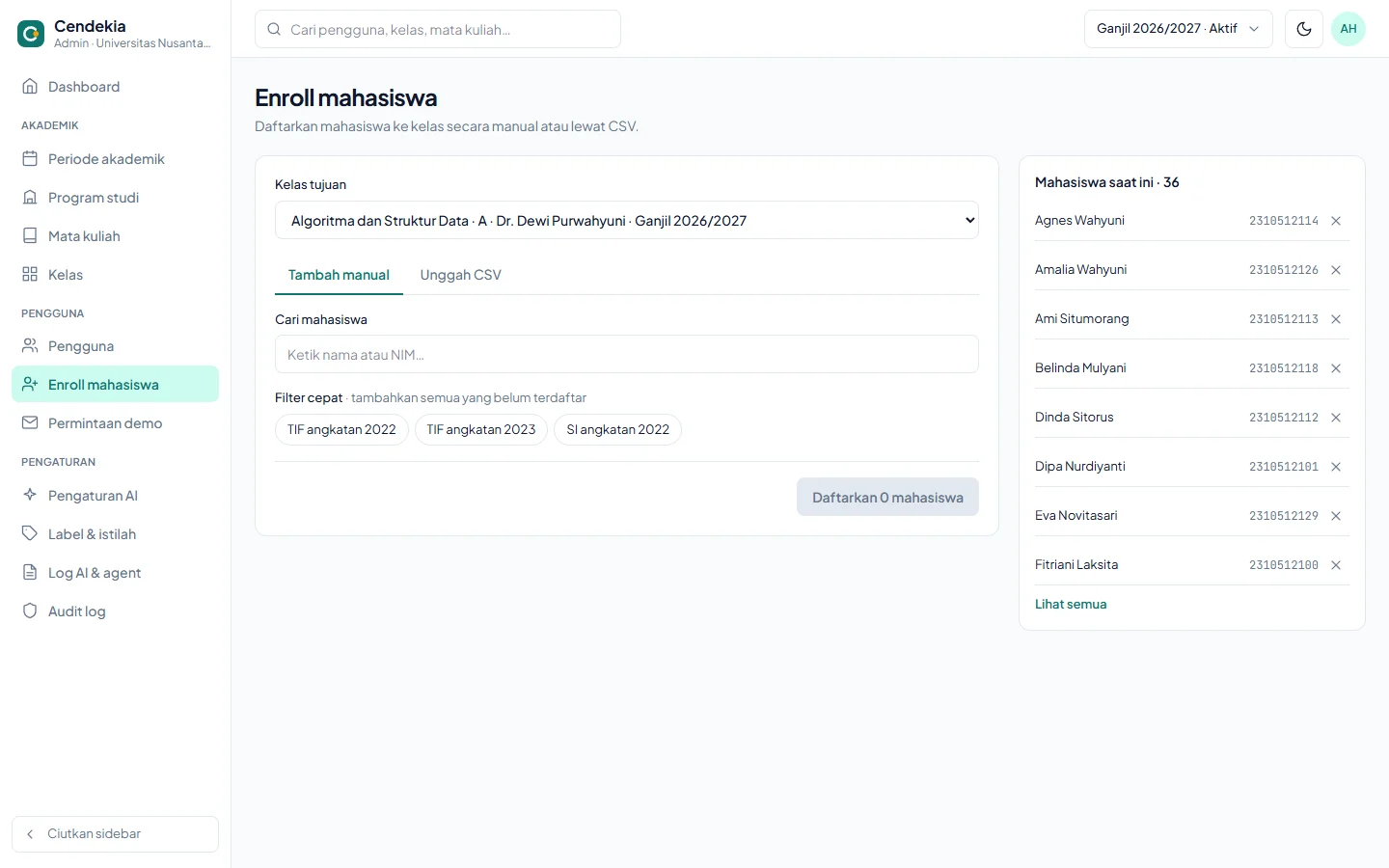
Task: Expand the Kelas tujuan dropdown
Action: (627, 220)
